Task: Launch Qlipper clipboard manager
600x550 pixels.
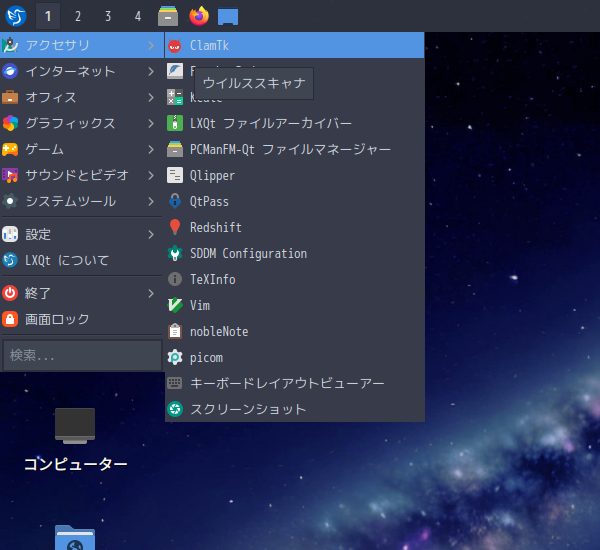Action: click(295, 175)
